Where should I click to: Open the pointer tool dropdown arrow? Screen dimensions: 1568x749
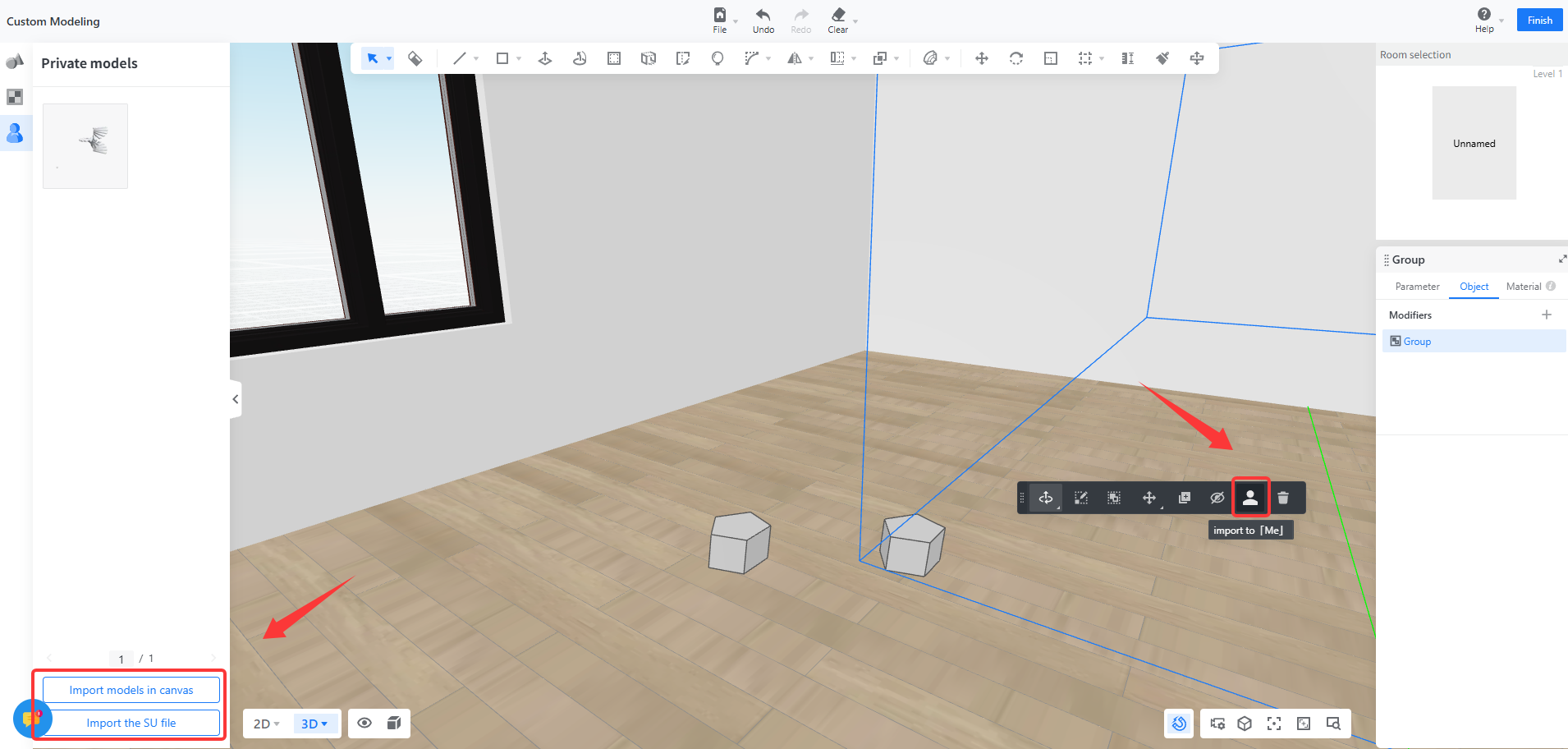[389, 58]
